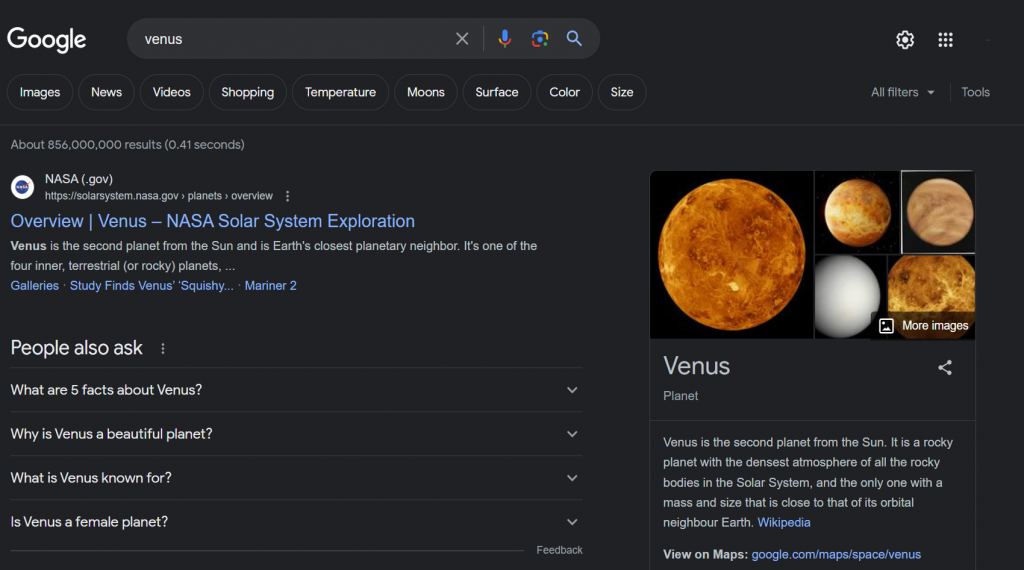Click Feedback below People also ask
Image resolution: width=1024 pixels, height=570 pixels.
(559, 550)
